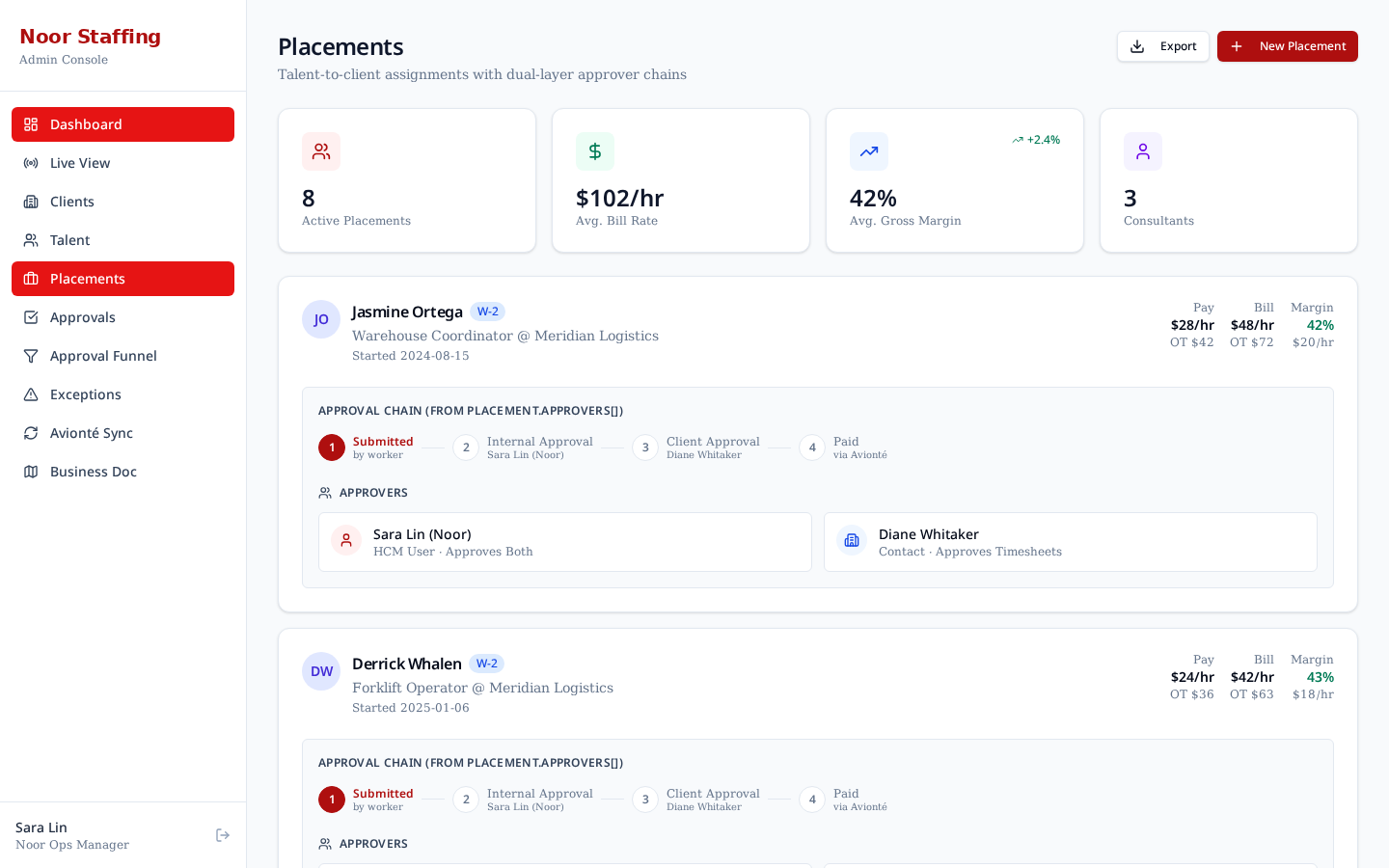Open the Talent section
This screenshot has width=1389, height=868.
(123, 240)
